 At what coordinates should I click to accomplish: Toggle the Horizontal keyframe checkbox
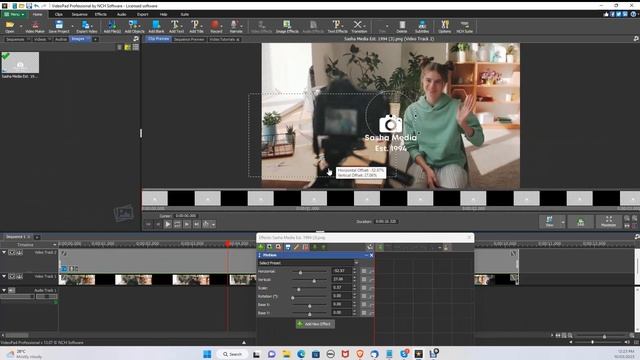point(364,271)
